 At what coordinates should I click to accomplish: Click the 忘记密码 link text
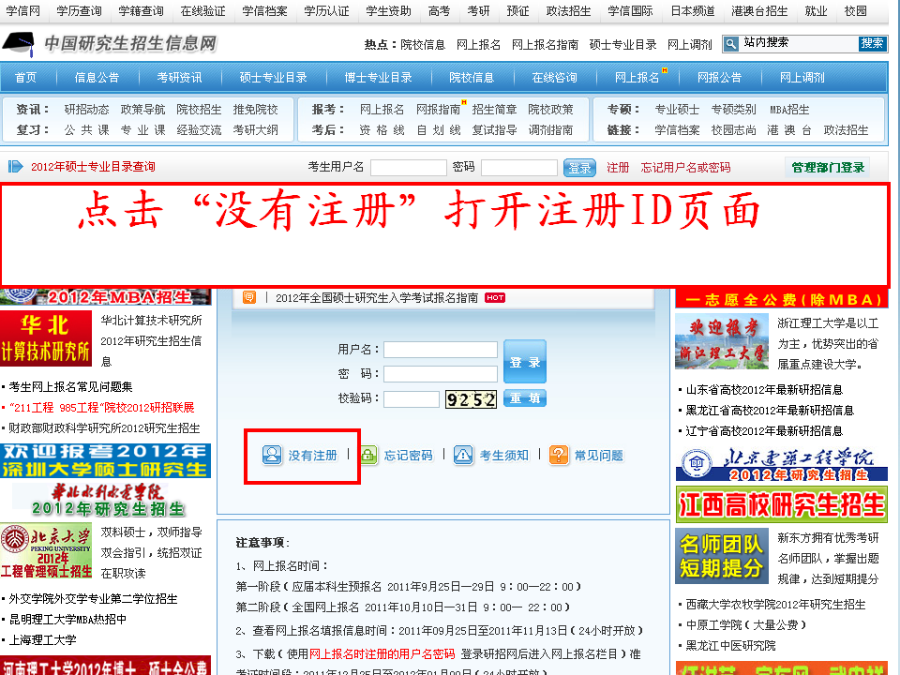coord(408,455)
